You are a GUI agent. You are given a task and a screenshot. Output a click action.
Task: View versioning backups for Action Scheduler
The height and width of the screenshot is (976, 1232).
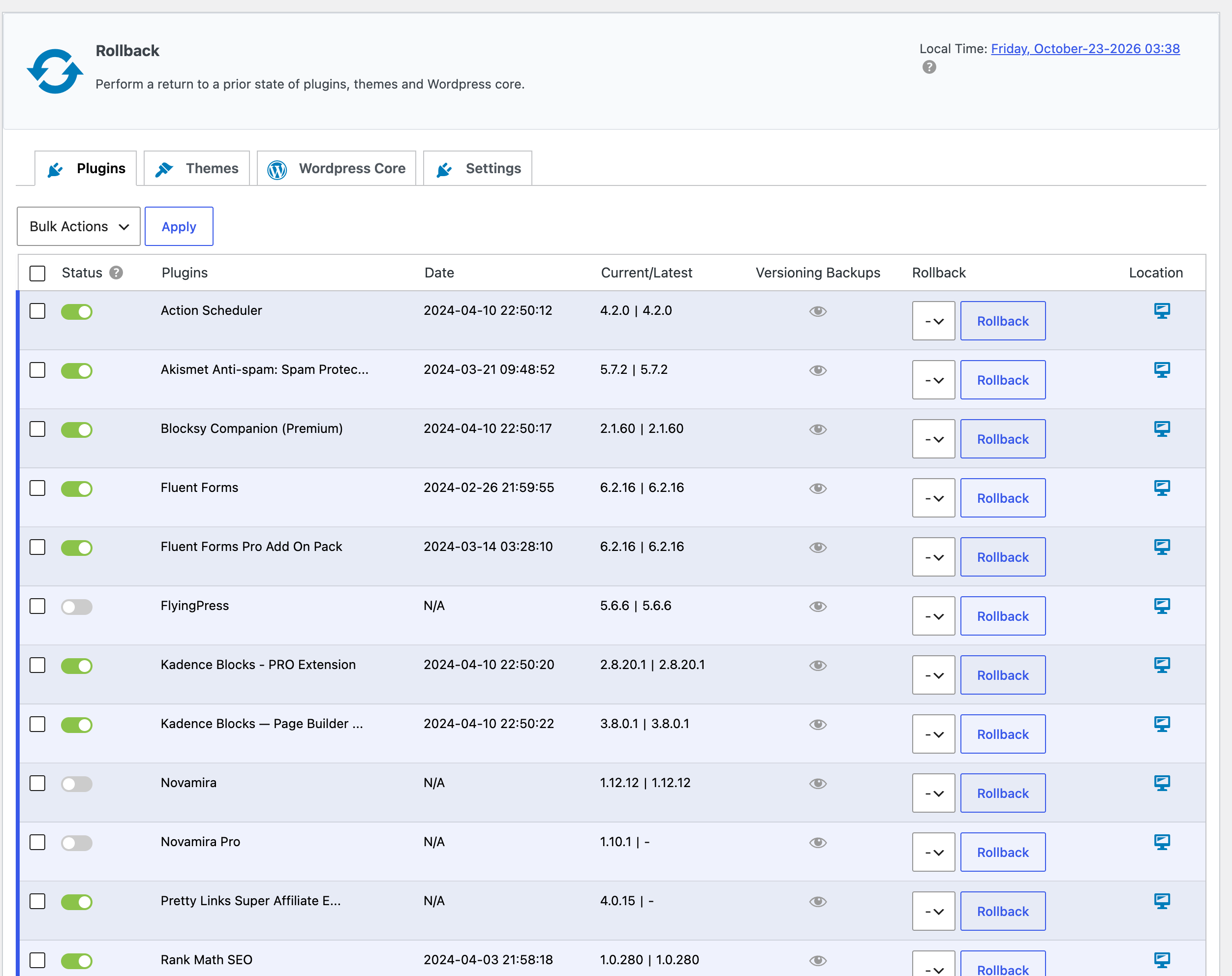pyautogui.click(x=818, y=311)
